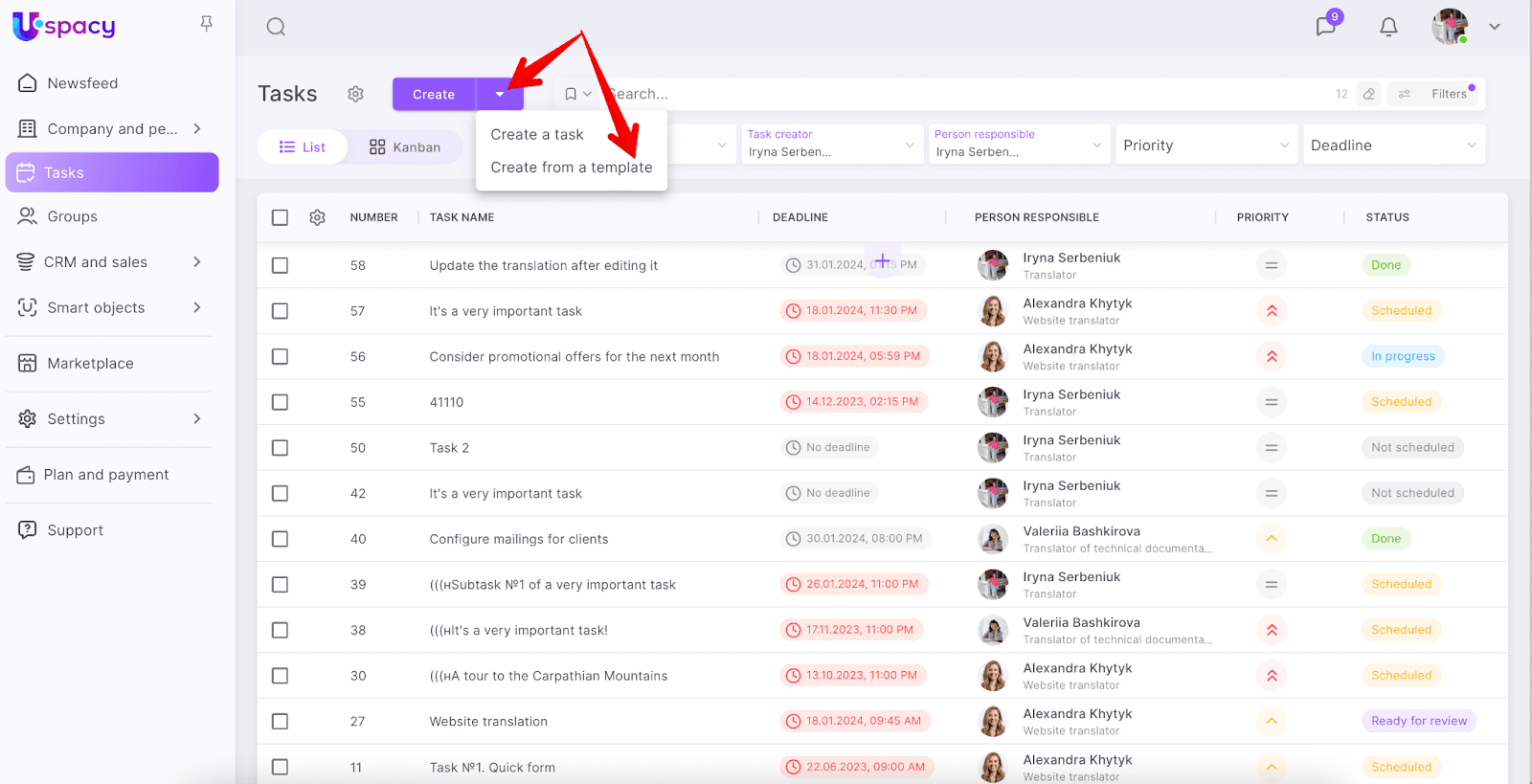This screenshot has height=784, width=1532.
Task: Toggle the select-all checkbox in header
Action: click(x=280, y=217)
